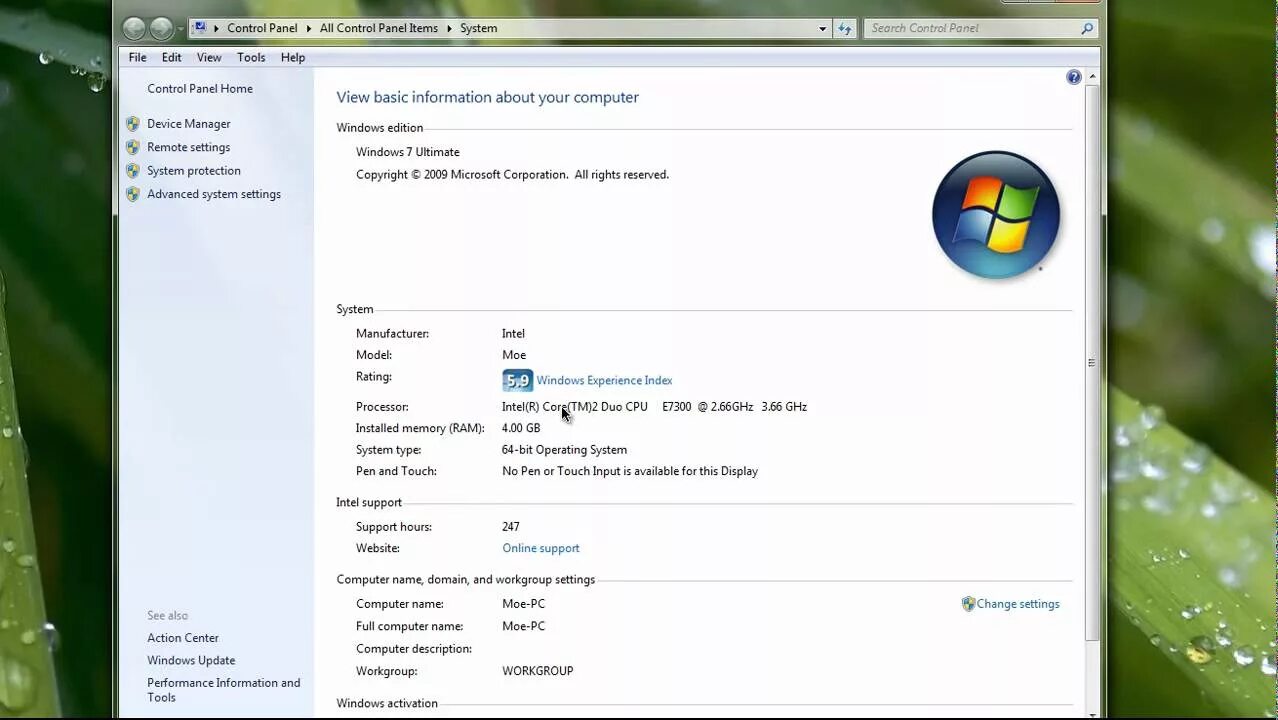Click the Windows logo image

pyautogui.click(x=995, y=214)
